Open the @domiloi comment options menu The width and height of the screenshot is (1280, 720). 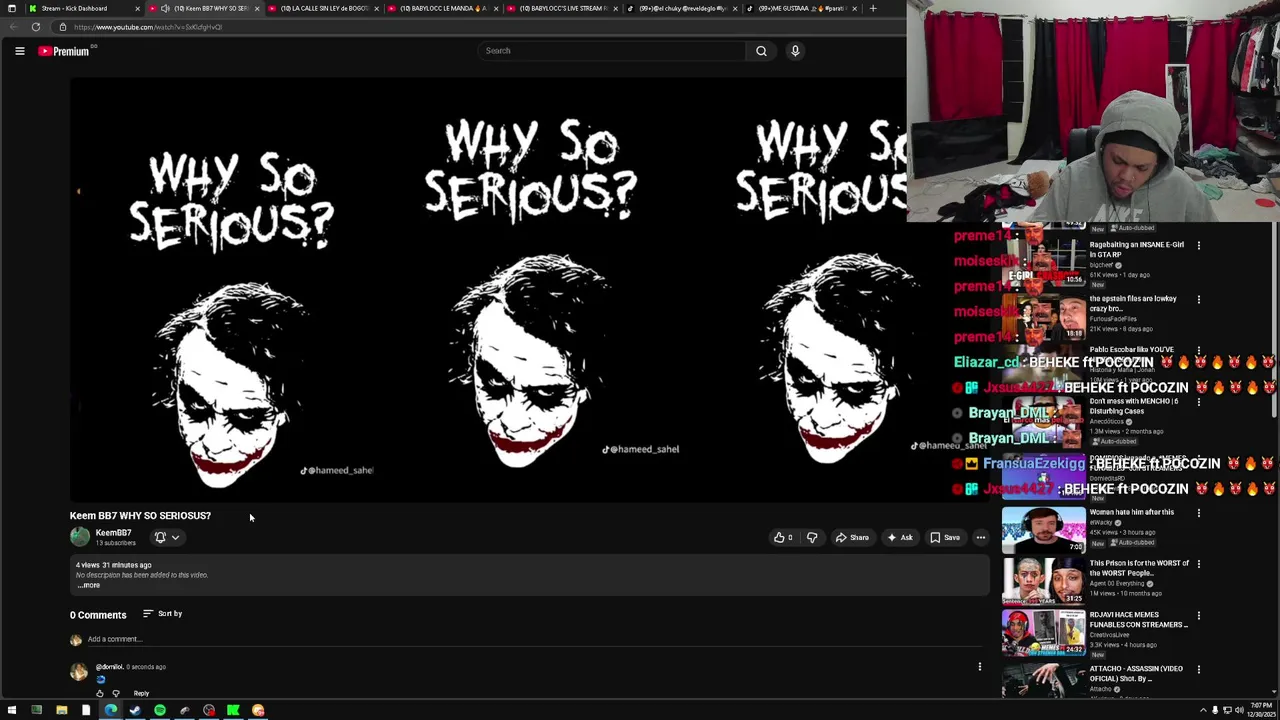click(980, 667)
